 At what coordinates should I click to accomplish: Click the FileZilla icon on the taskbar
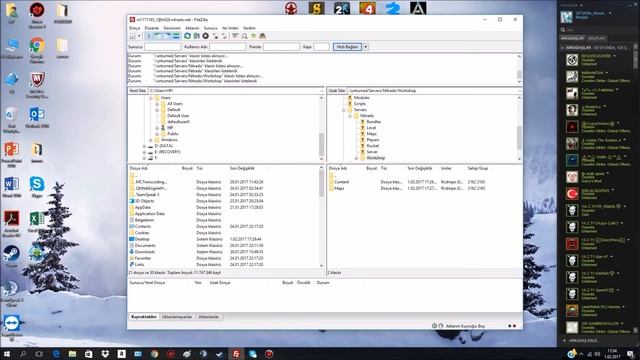point(236,354)
